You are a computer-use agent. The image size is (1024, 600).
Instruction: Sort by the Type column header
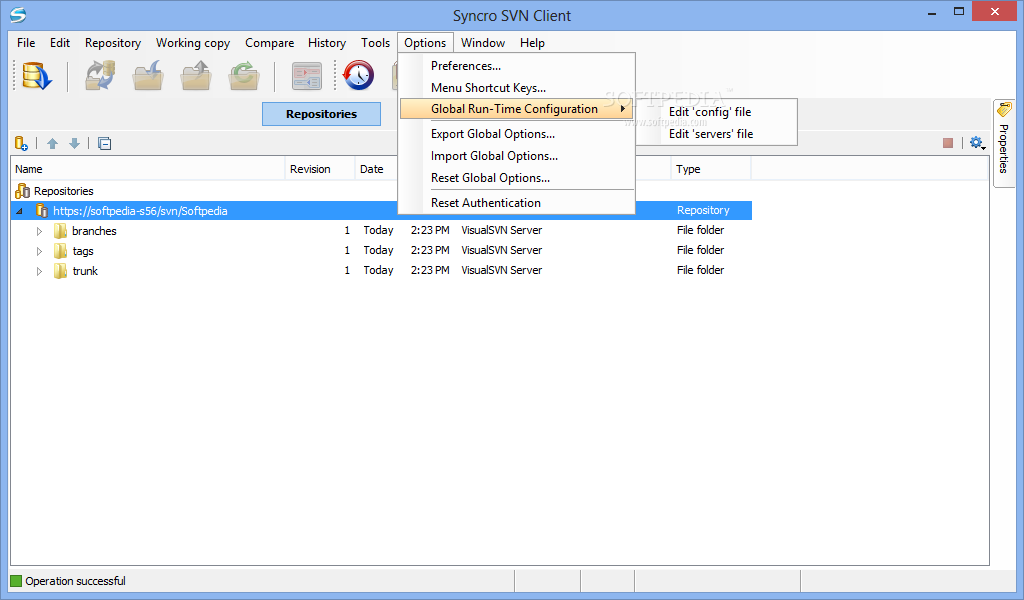[711, 168]
